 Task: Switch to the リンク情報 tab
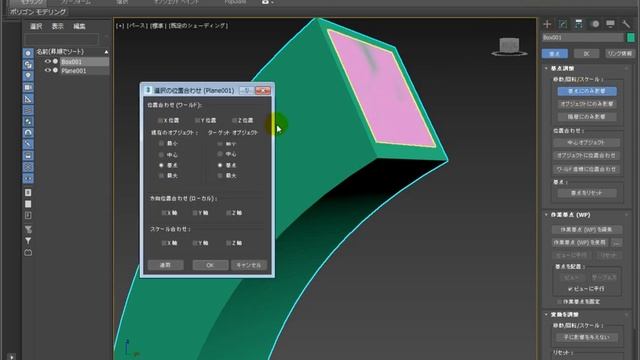pyautogui.click(x=620, y=53)
